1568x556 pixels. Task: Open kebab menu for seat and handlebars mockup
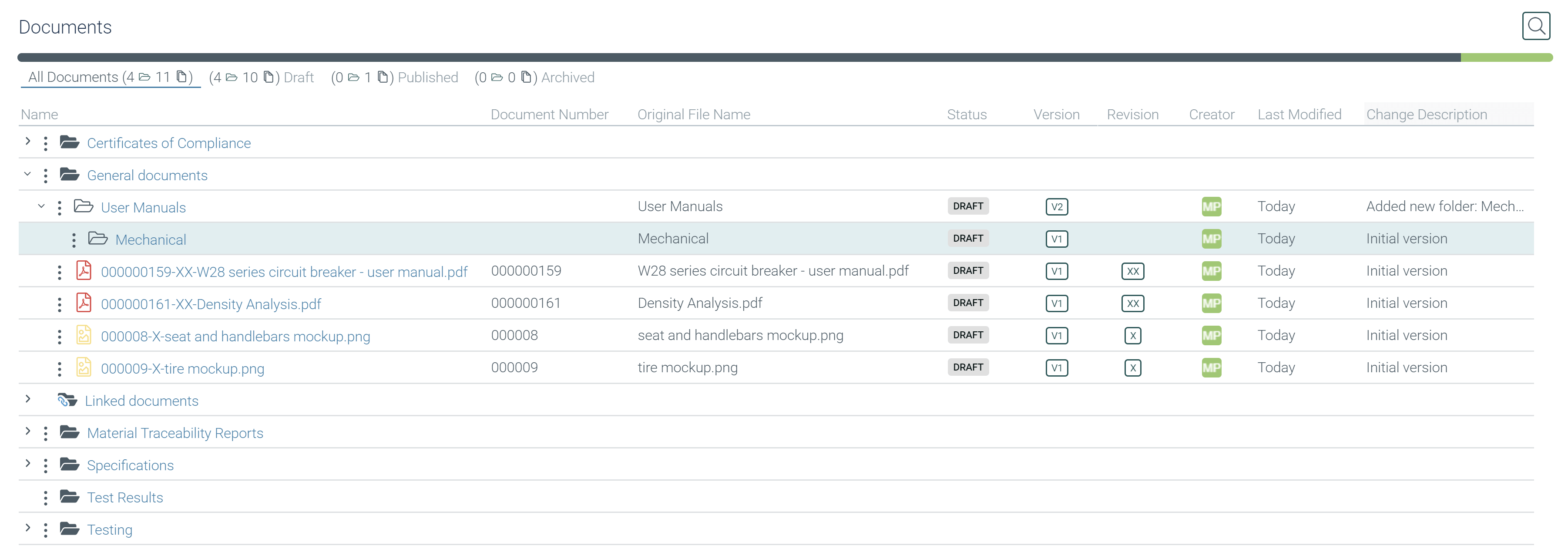(x=60, y=337)
